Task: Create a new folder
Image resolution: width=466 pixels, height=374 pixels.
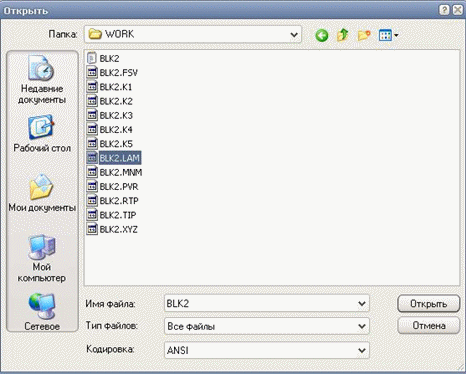Action: pos(364,35)
